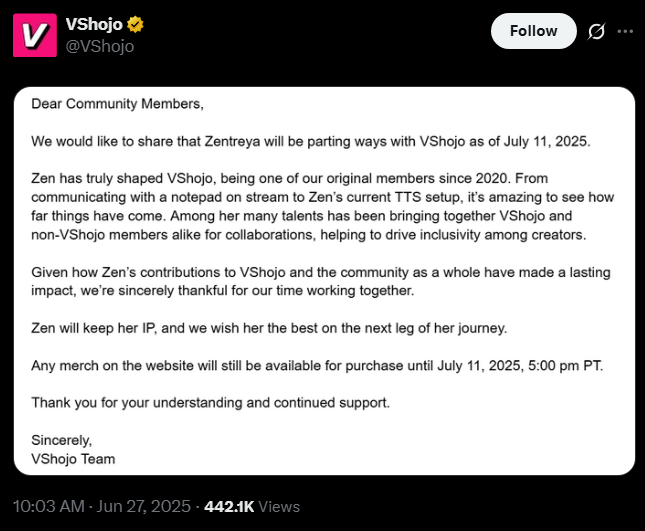Screen dimensions: 645x531
Task: Click the Grok explain post icon
Action: [x=596, y=31]
